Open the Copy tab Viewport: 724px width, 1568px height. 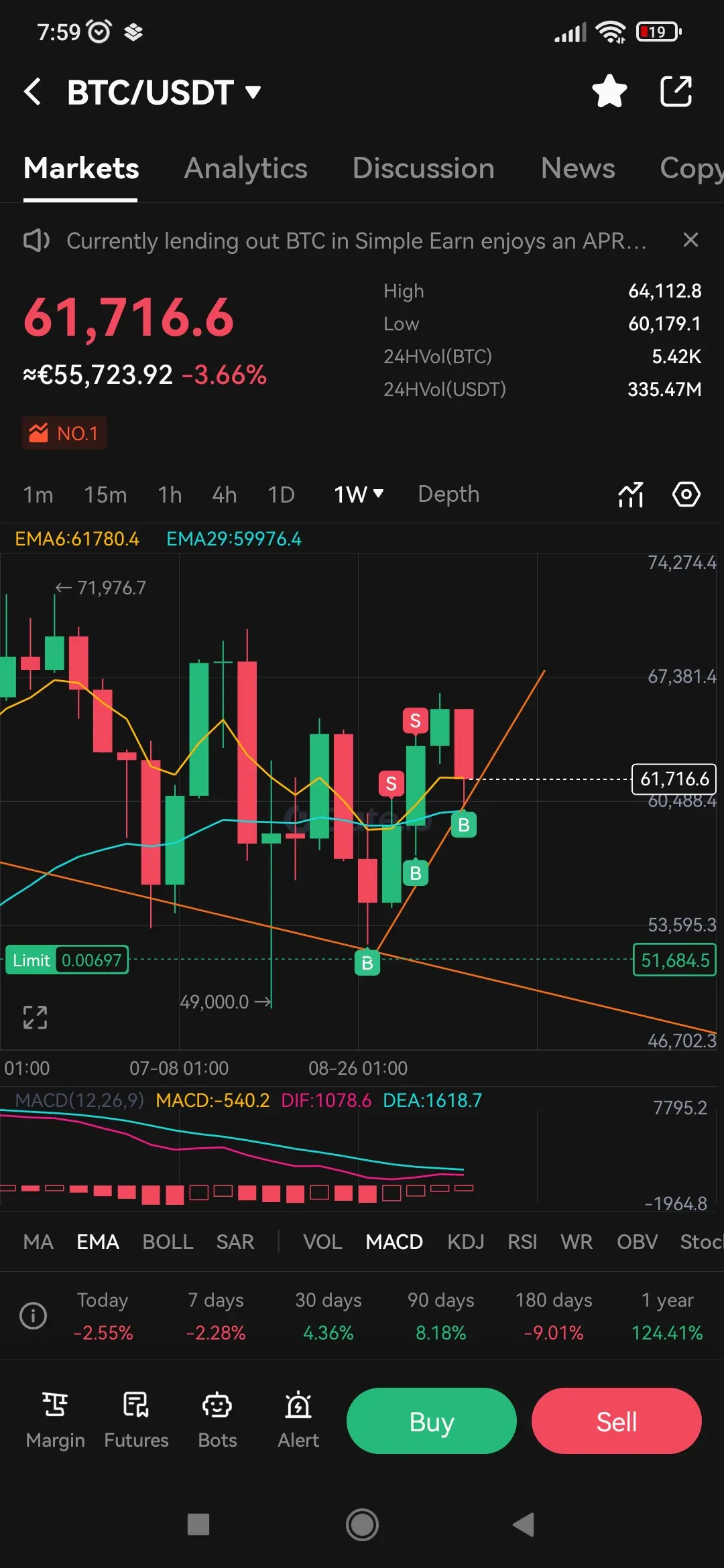[691, 168]
